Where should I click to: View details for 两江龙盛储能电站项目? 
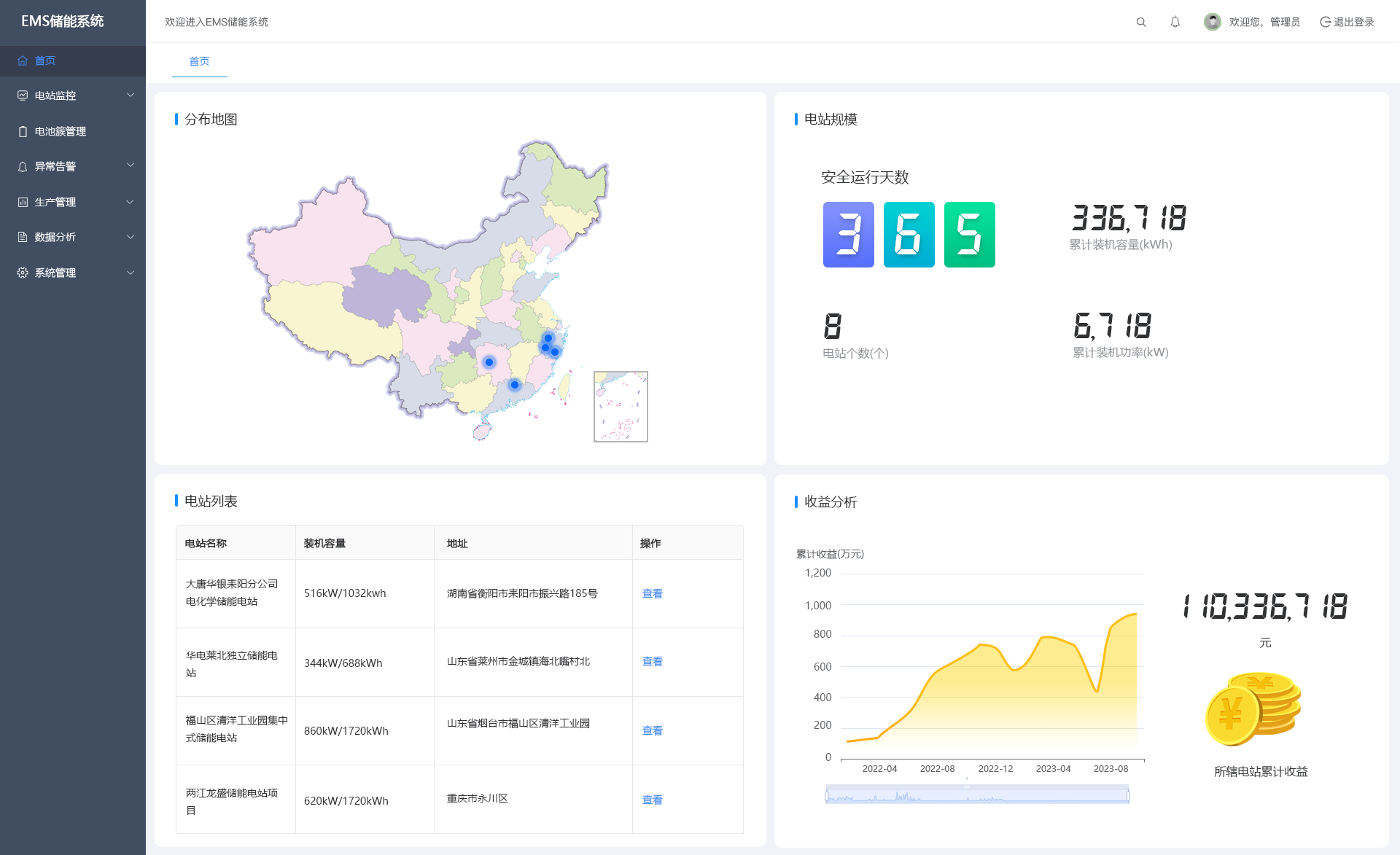652,800
